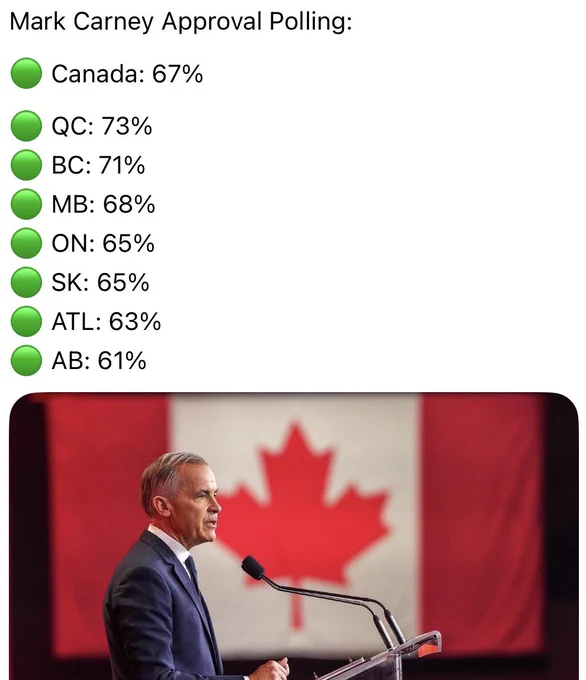Select the 'Canada: 67%' text
This screenshot has width=586, height=680.
point(127,74)
